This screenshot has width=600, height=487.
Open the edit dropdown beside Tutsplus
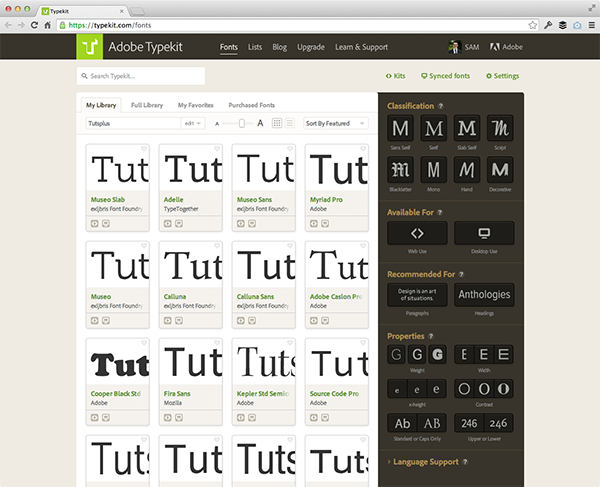(192, 123)
